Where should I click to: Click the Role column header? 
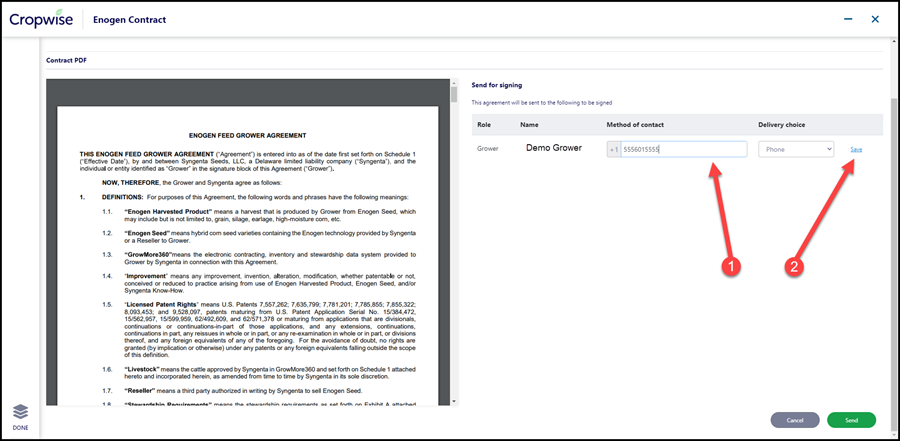[x=484, y=125]
